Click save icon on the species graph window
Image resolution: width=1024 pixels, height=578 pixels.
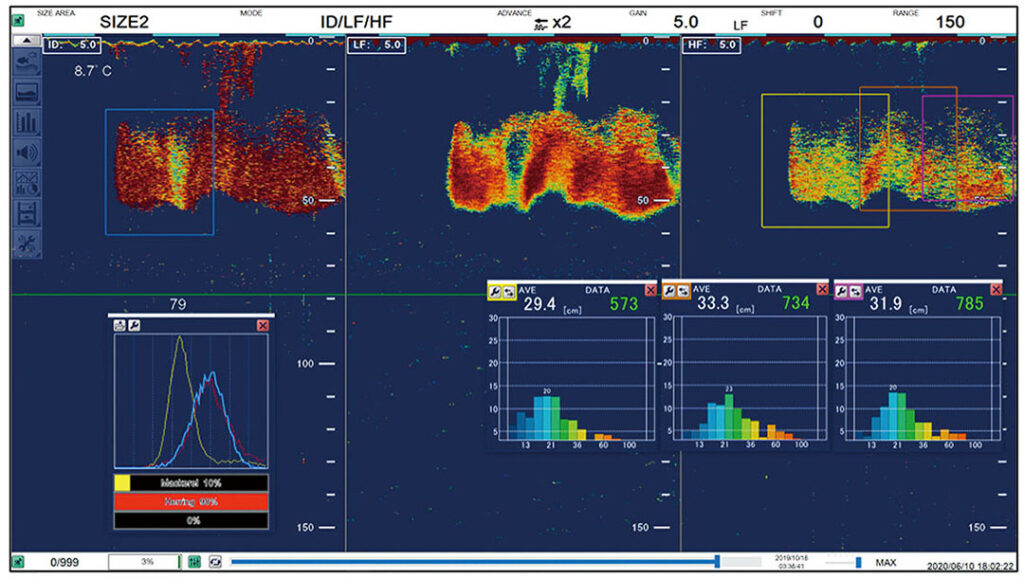click(119, 325)
